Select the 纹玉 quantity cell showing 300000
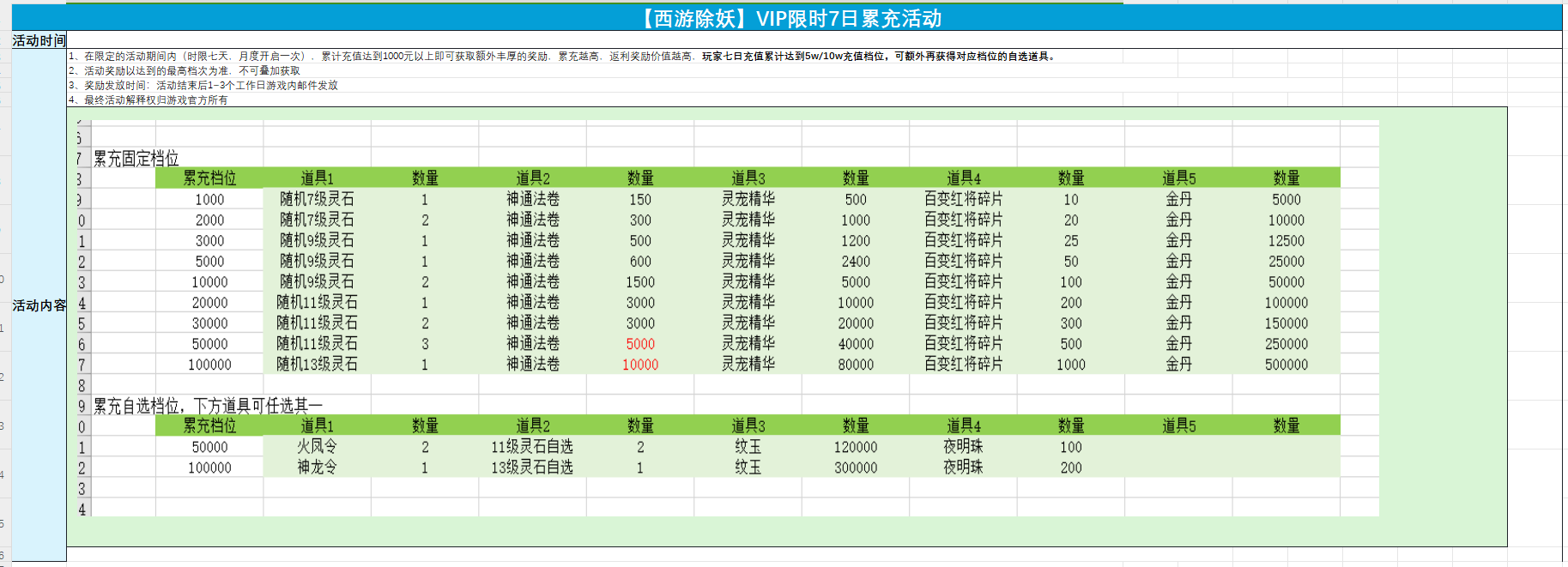The width and height of the screenshot is (1568, 567). click(856, 467)
